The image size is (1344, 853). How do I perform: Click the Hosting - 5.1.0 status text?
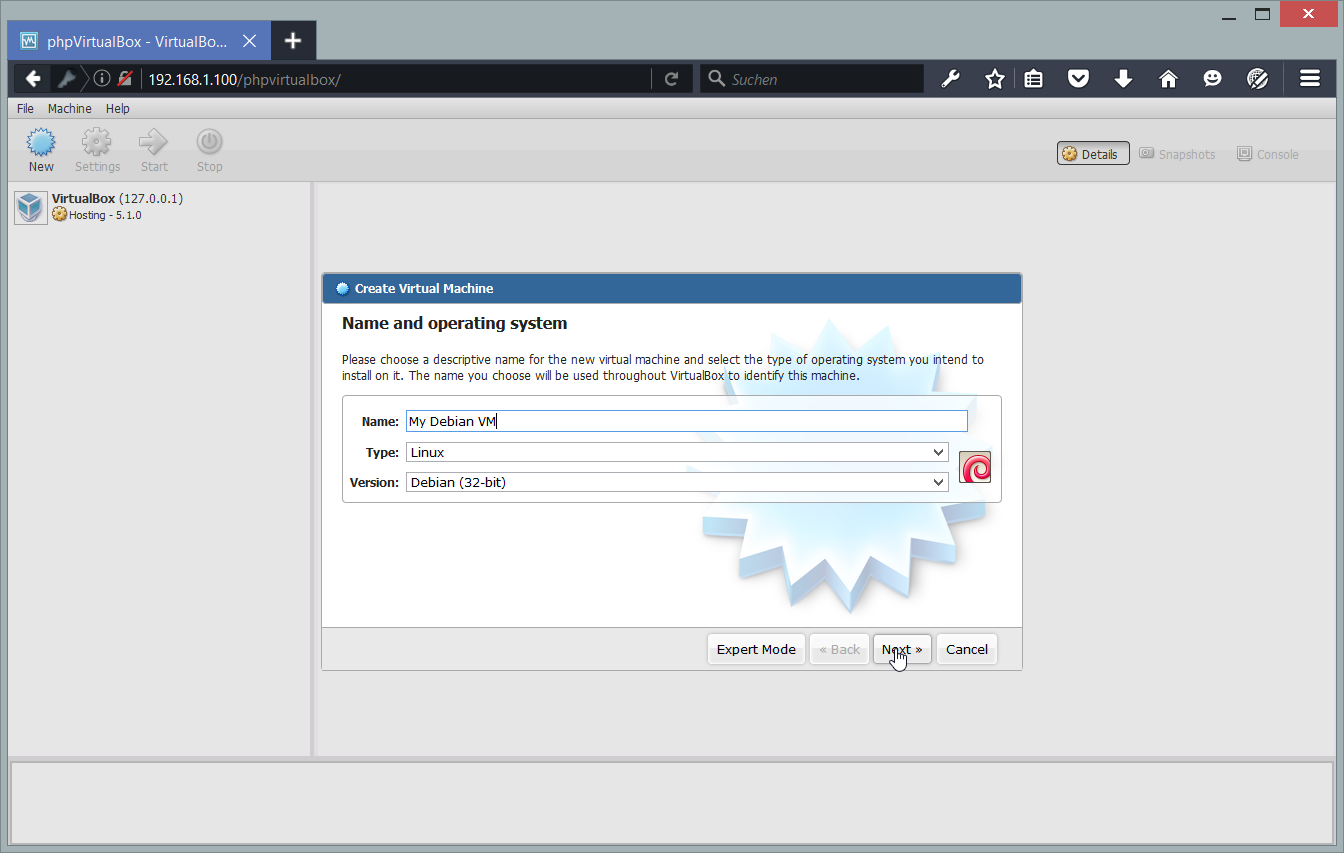105,215
